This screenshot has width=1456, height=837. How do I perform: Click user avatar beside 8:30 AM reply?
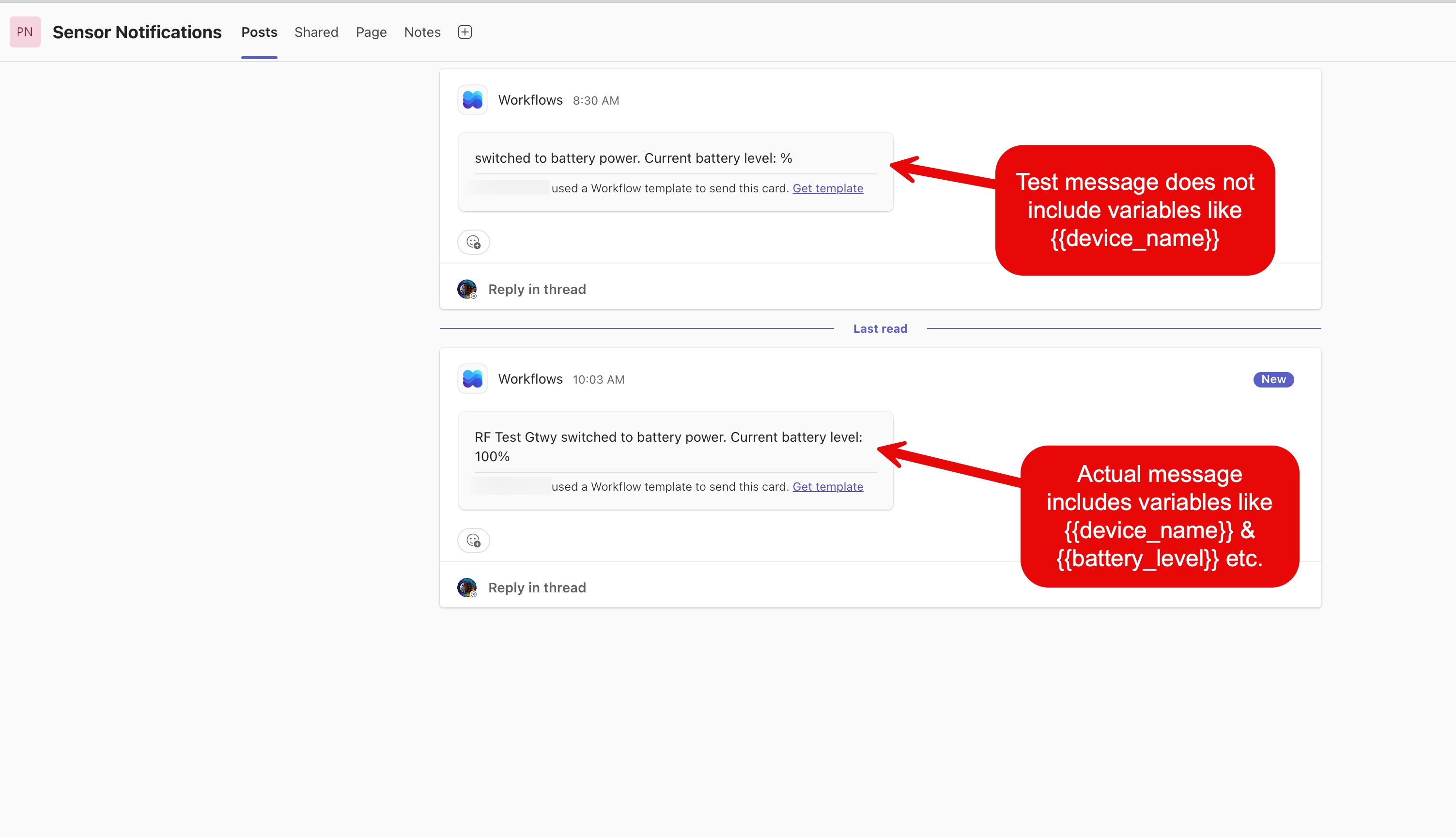tap(467, 289)
